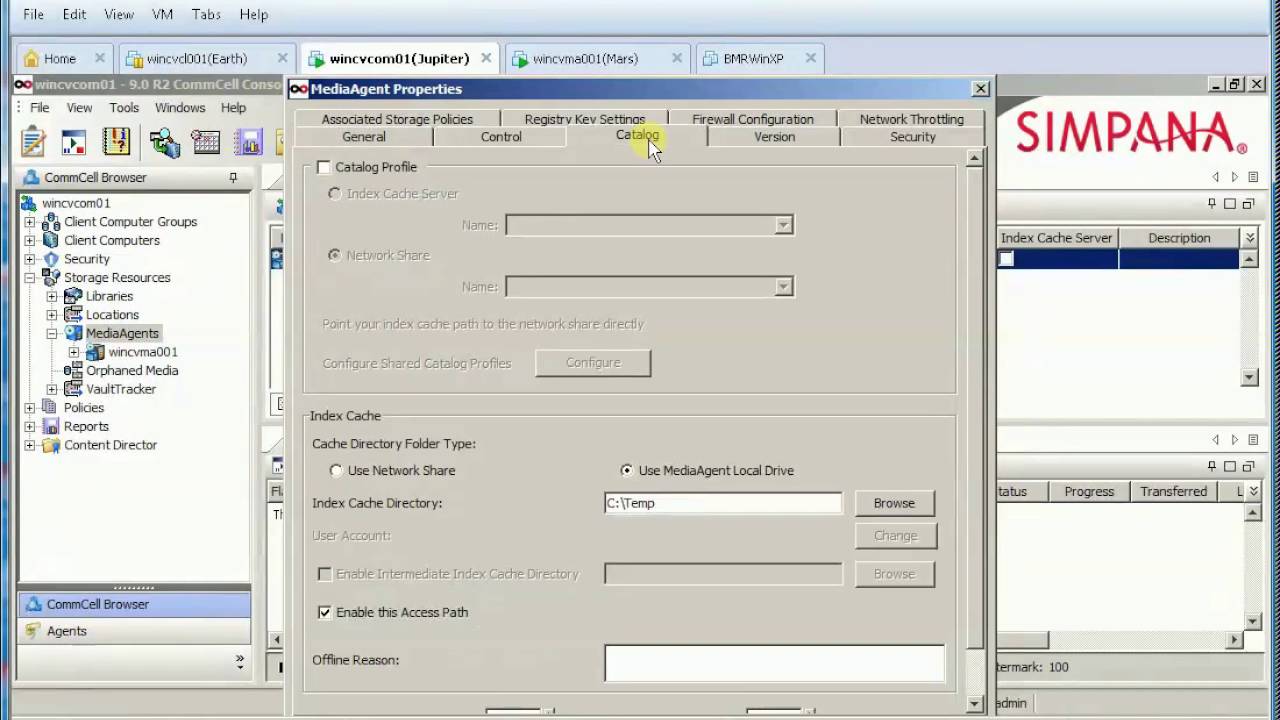The image size is (1280, 720).
Task: Open the first clipboard-pencil toolbar icon
Action: click(x=33, y=142)
